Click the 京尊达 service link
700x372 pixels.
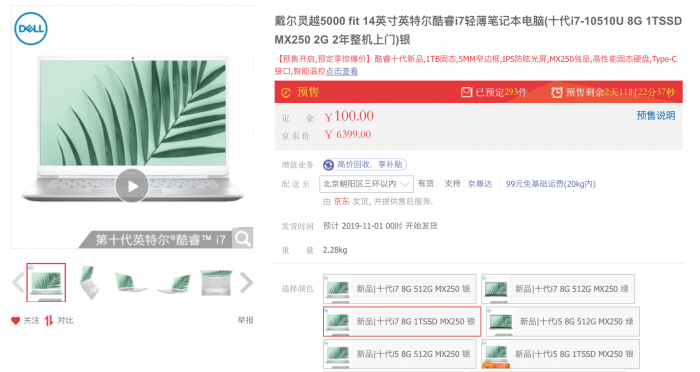(x=480, y=184)
